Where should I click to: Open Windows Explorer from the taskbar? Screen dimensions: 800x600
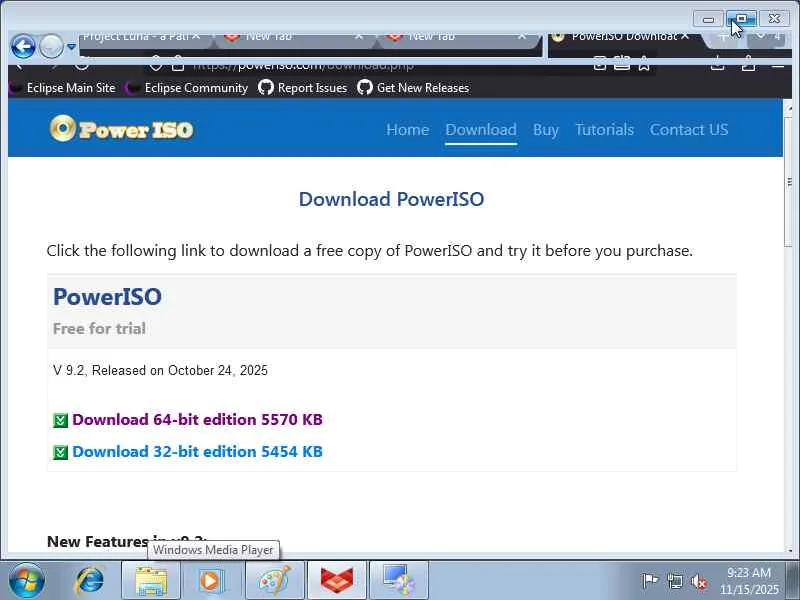[x=151, y=581]
